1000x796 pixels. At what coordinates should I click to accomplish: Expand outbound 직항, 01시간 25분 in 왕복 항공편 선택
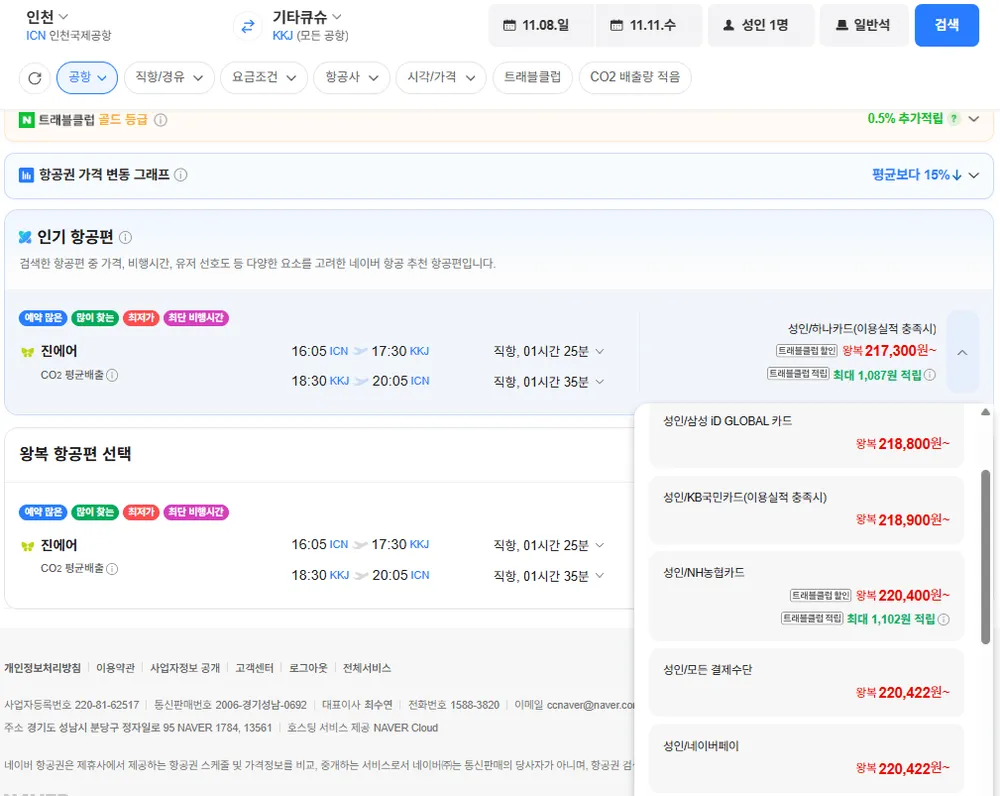(599, 545)
